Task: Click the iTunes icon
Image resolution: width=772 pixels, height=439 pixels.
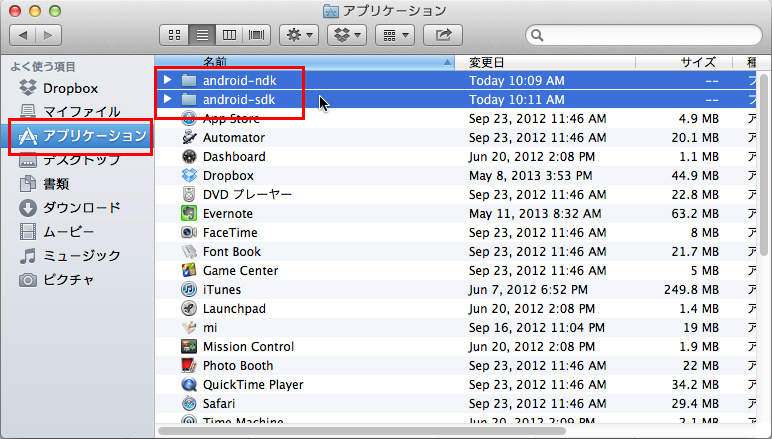Action: 189,289
